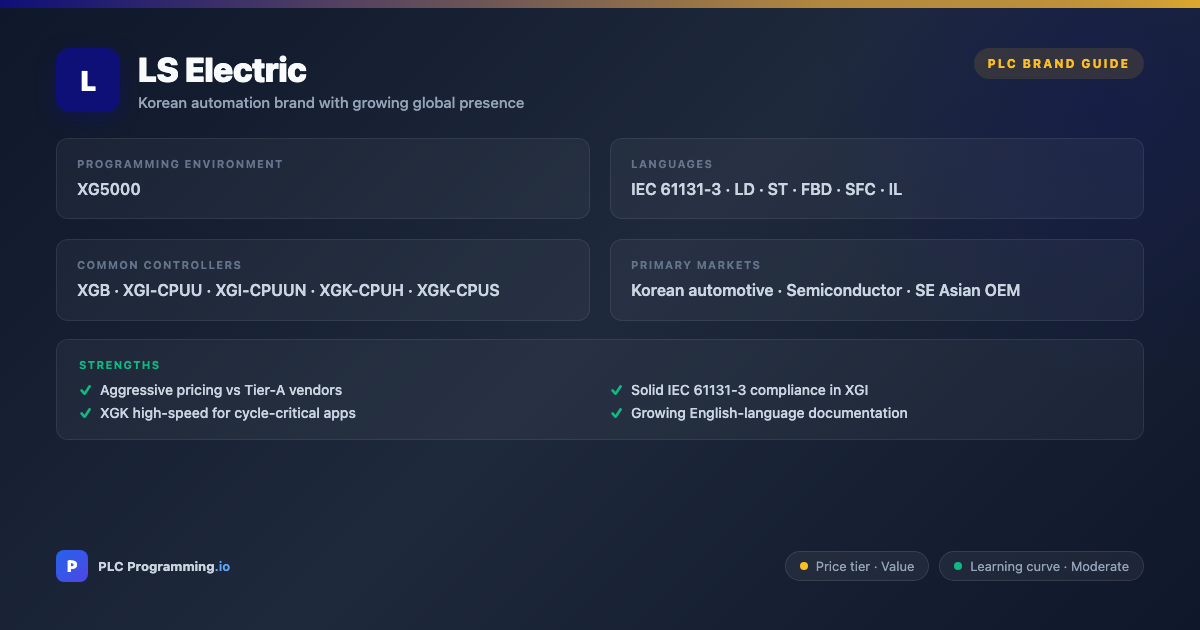Click the PRIMARY MARKETS label
The height and width of the screenshot is (630, 1200).
tap(696, 265)
